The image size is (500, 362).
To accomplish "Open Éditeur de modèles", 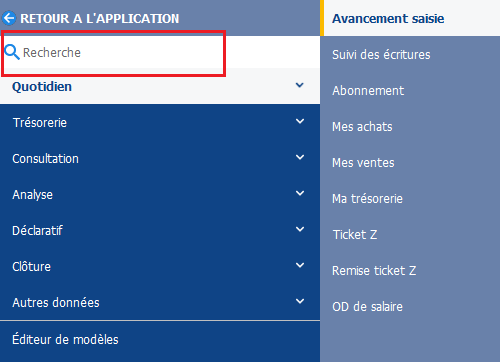I will (65, 340).
